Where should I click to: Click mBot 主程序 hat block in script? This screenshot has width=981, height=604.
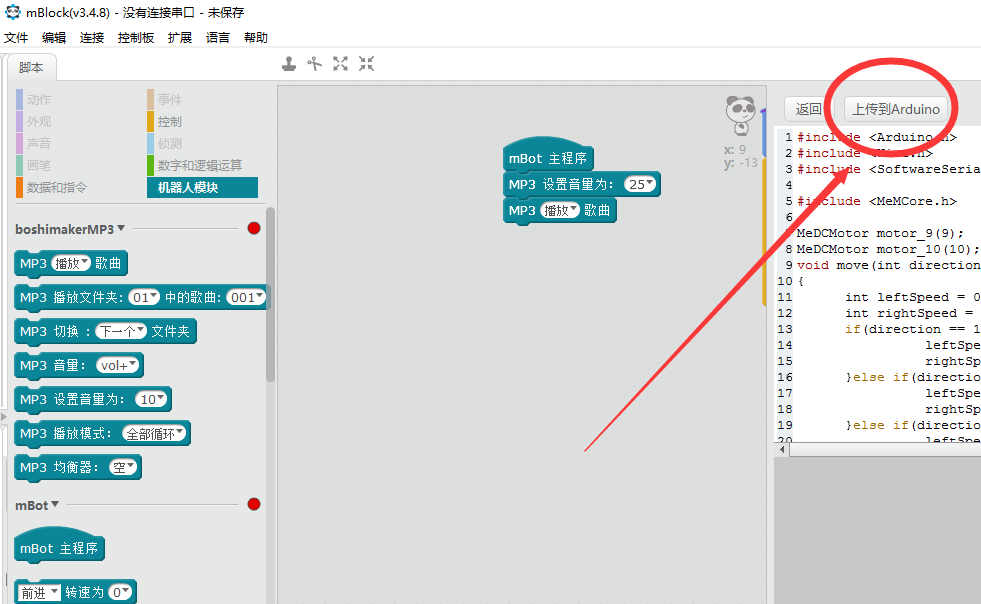pos(548,156)
